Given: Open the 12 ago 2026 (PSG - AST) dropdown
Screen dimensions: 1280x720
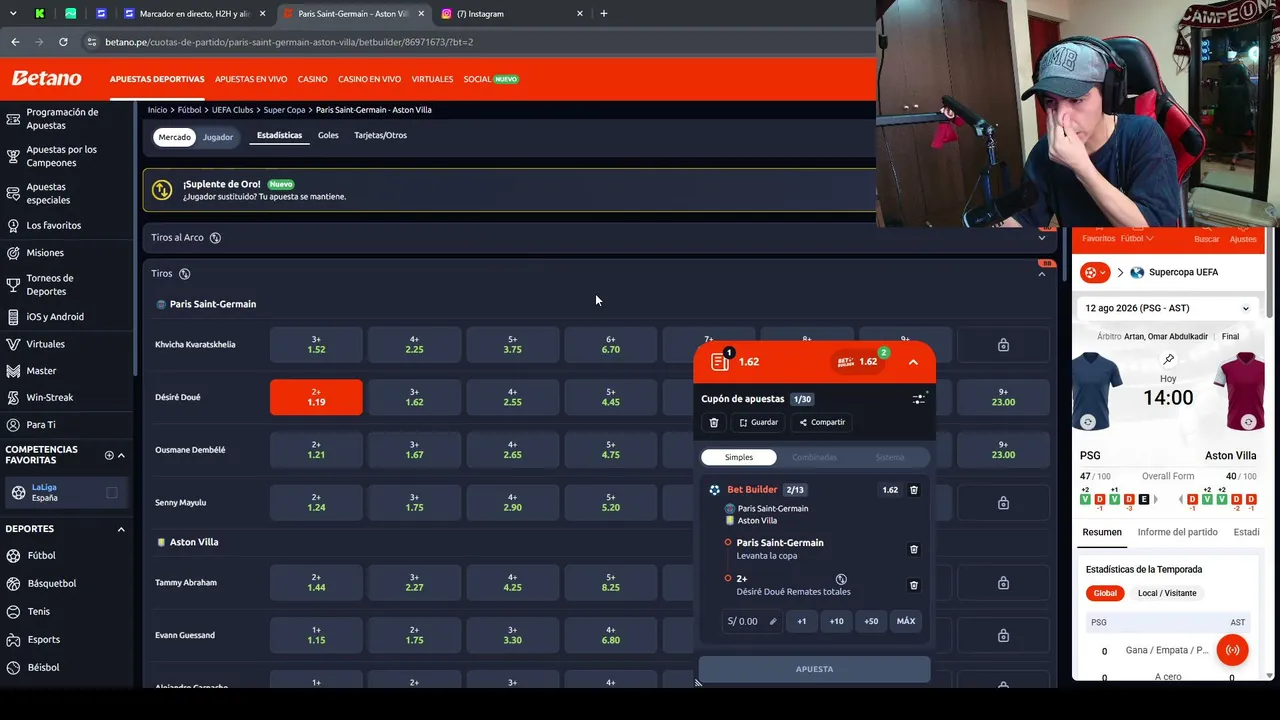Looking at the screenshot, I should click(1167, 308).
